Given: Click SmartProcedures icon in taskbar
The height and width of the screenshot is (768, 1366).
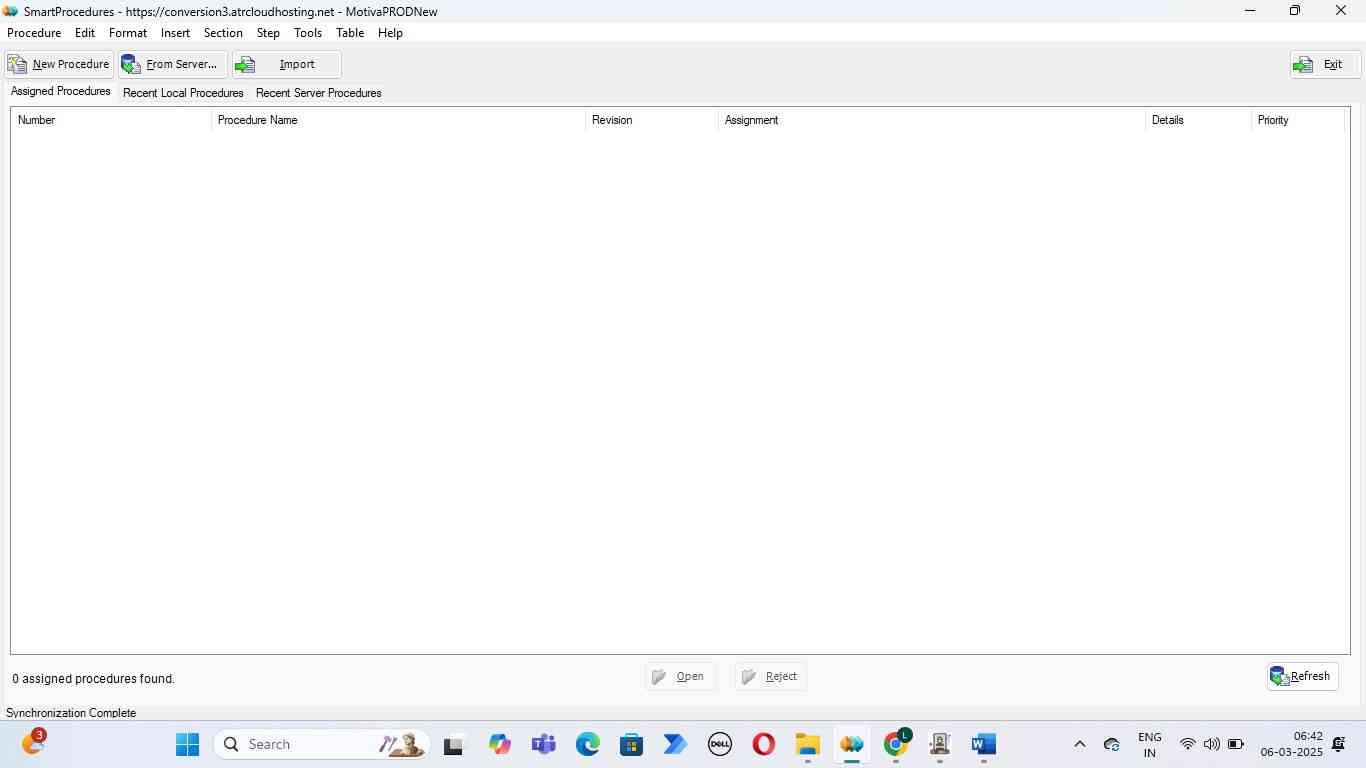Looking at the screenshot, I should click(851, 745).
